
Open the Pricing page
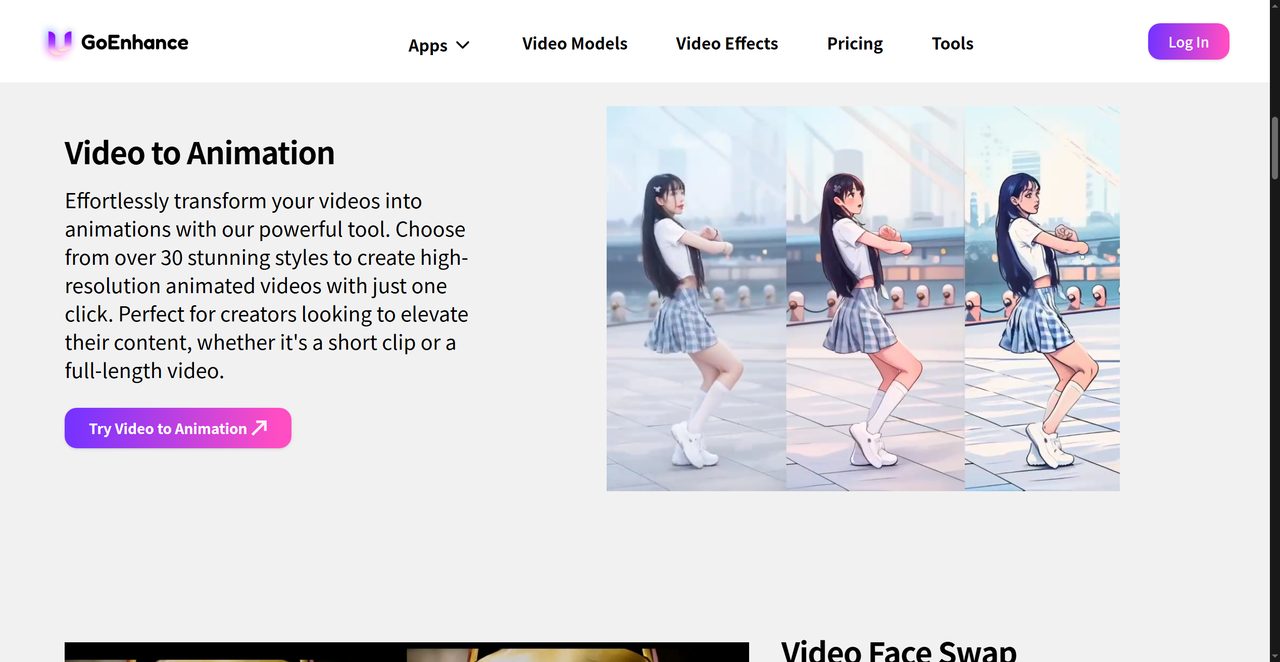click(855, 43)
